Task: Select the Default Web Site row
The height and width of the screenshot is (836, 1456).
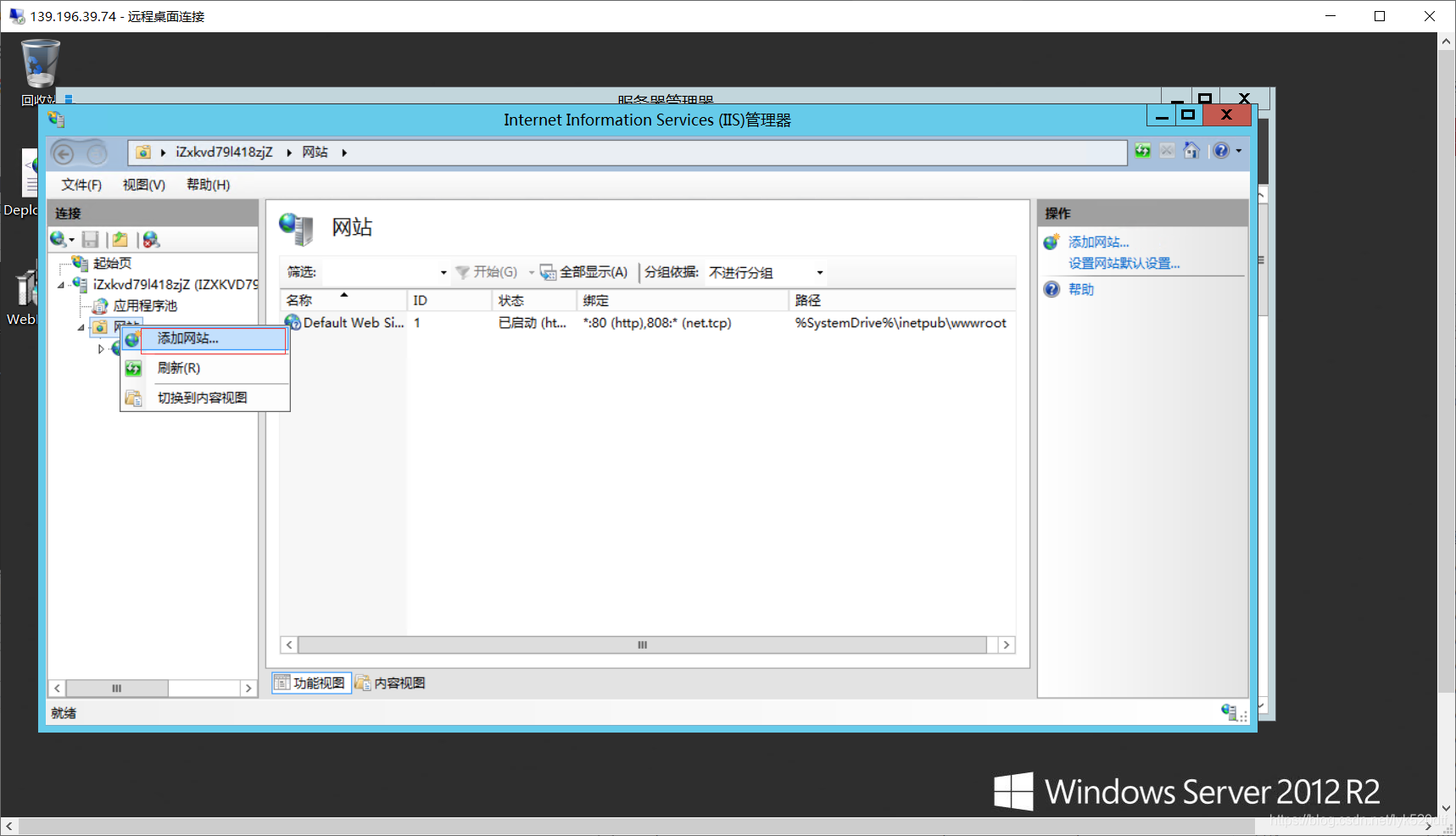Action: click(x=353, y=322)
